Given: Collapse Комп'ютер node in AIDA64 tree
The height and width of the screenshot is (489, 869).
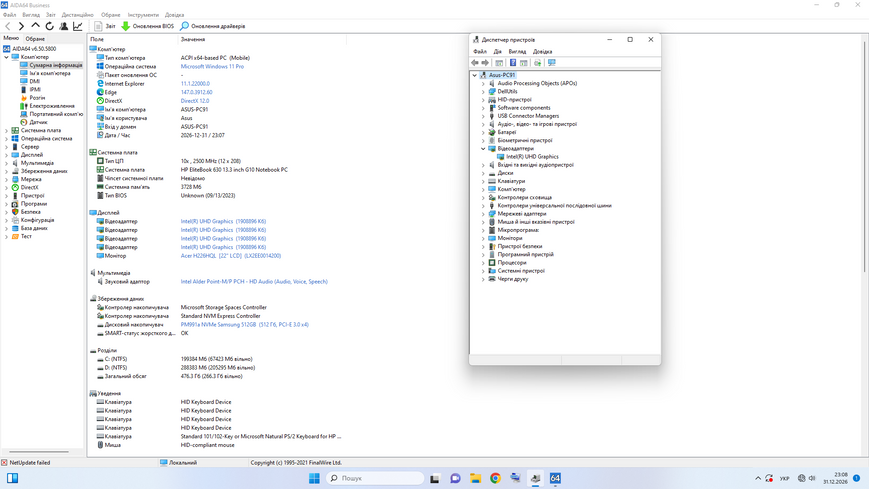Looking at the screenshot, I should (7, 57).
